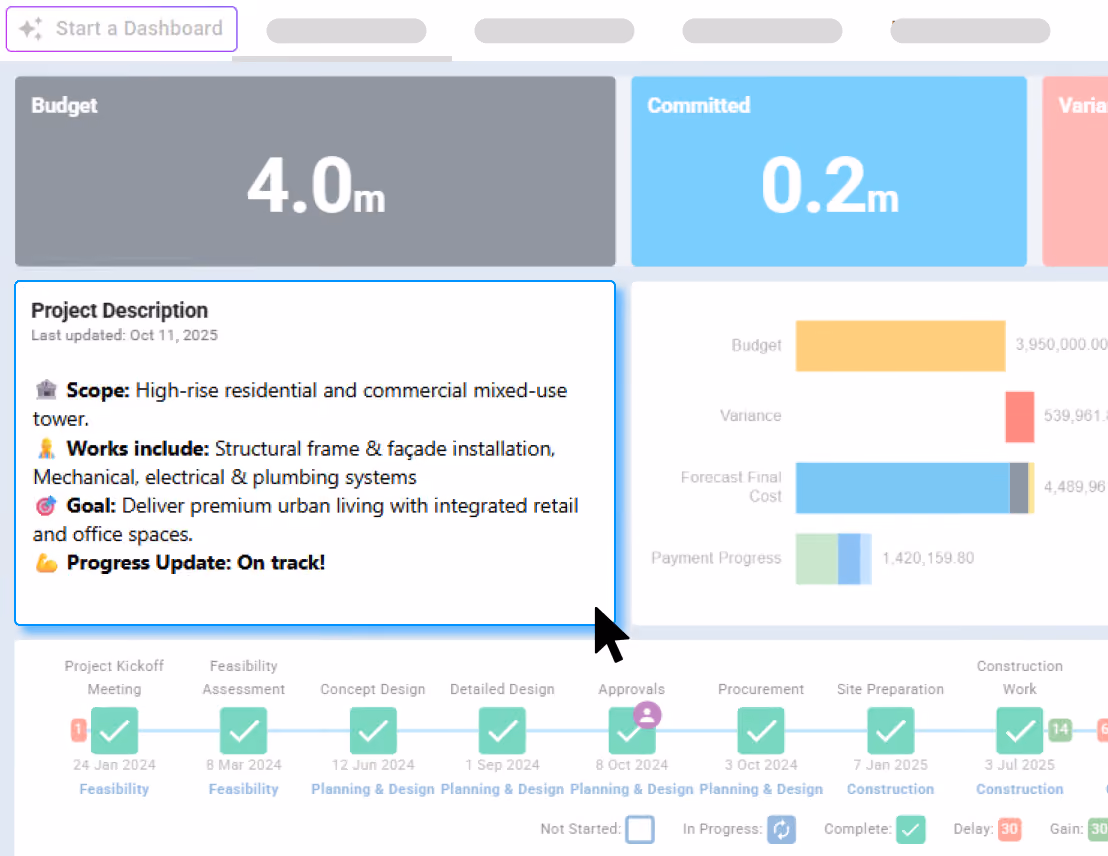Click Planning & Design link under 3 Oct 2024
Screen dimensions: 1108x856
tap(761, 789)
